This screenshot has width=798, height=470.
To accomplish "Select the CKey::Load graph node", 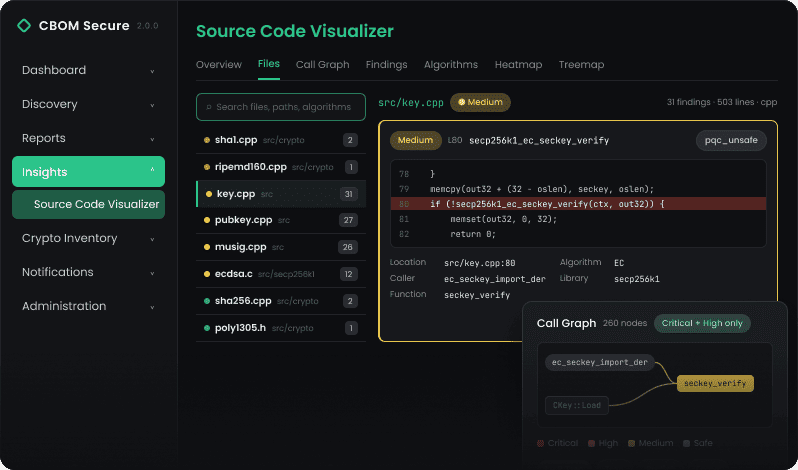I will tap(577, 405).
